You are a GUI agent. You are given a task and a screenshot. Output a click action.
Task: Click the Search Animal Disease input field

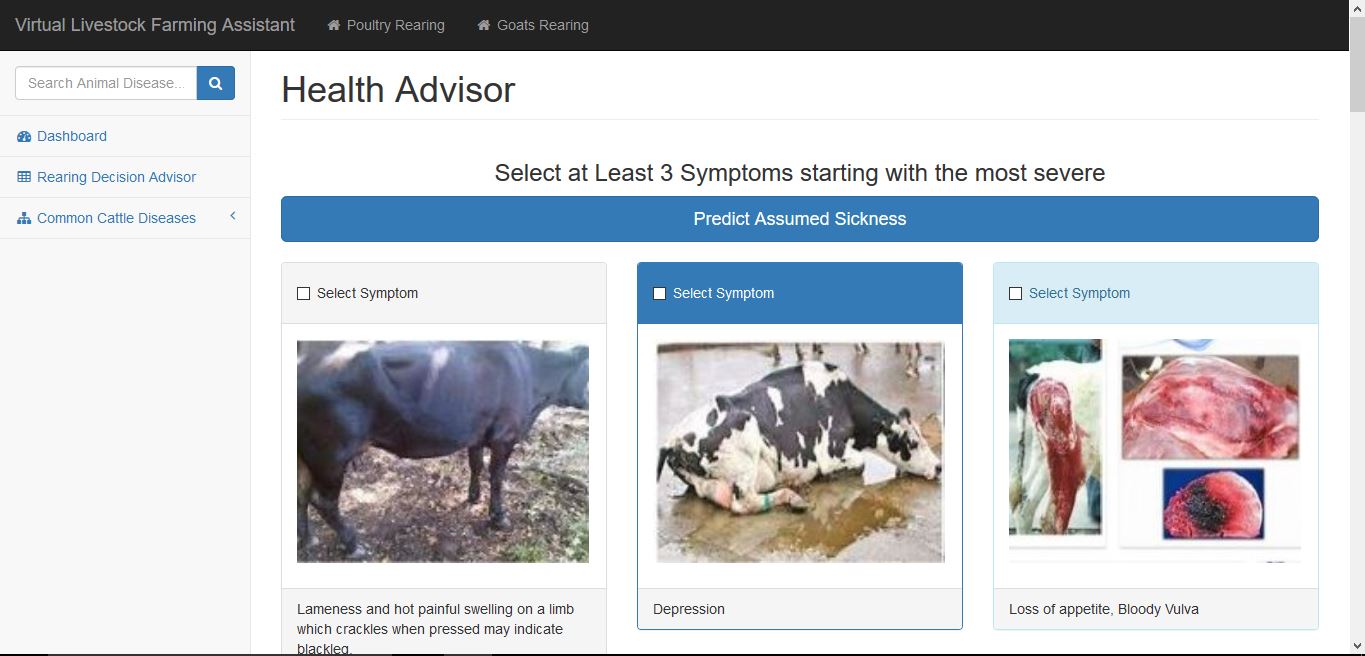click(x=106, y=83)
